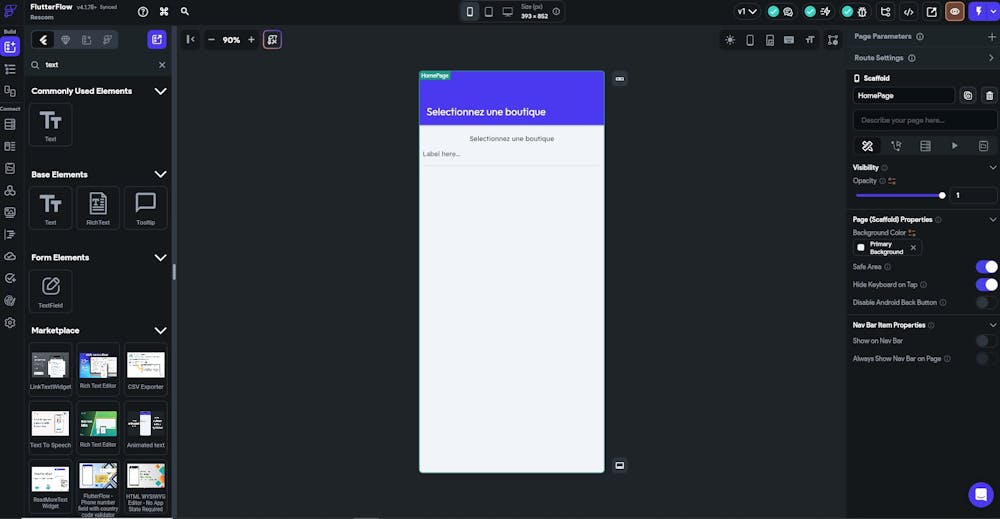Click the purple lightning run button
Image resolution: width=1000 pixels, height=519 pixels.
979,11
